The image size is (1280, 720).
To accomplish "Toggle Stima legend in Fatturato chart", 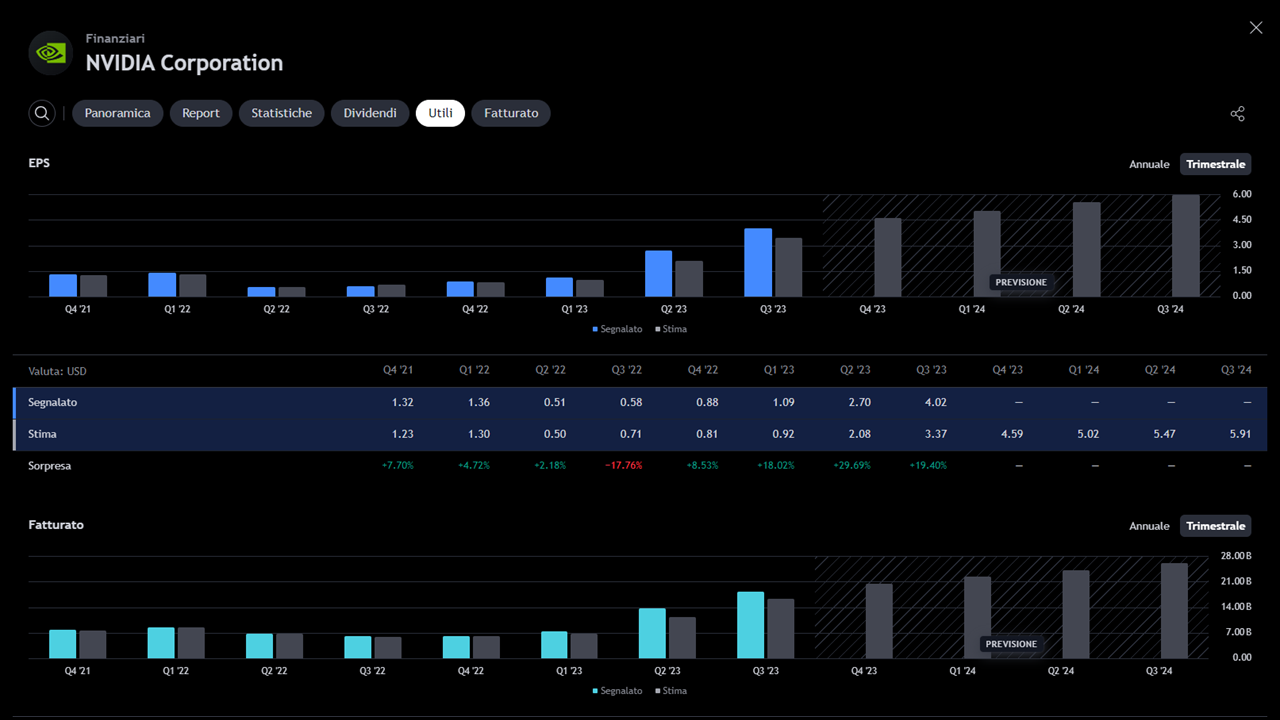I will (671, 690).
